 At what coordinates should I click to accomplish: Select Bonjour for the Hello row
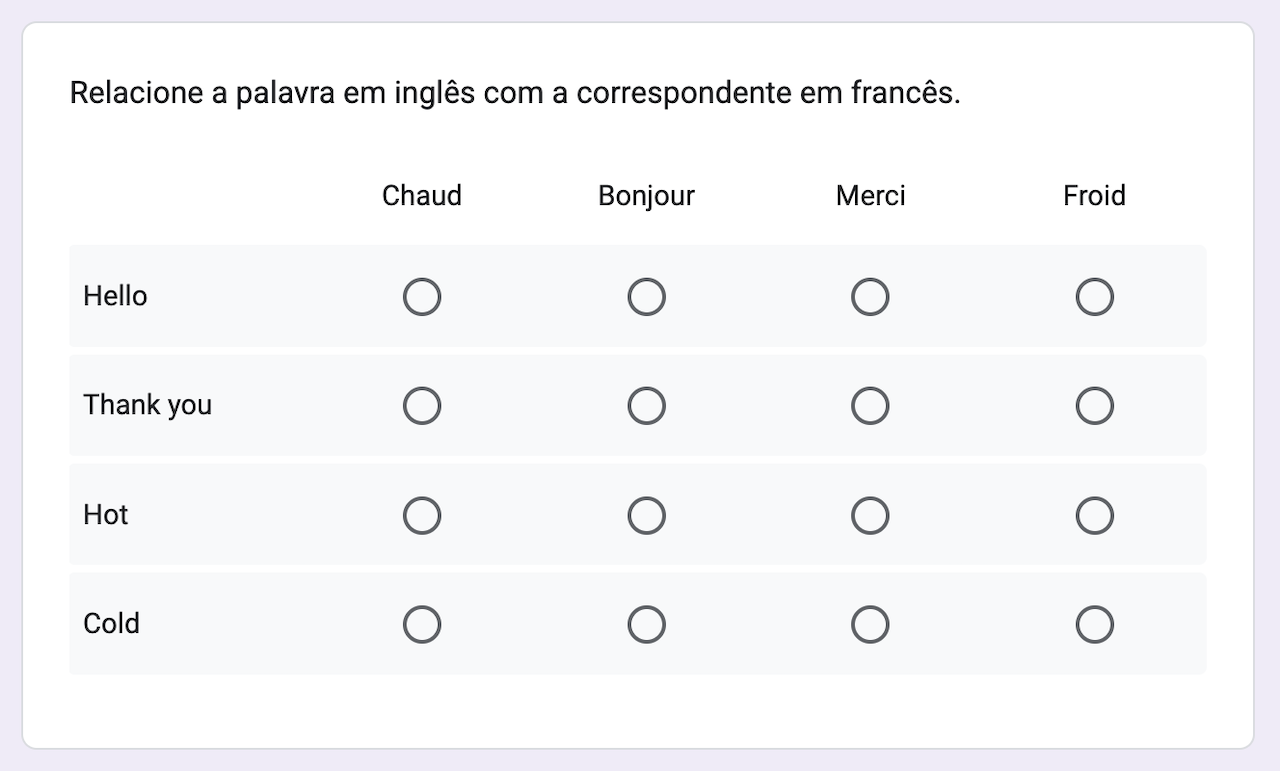coord(646,297)
